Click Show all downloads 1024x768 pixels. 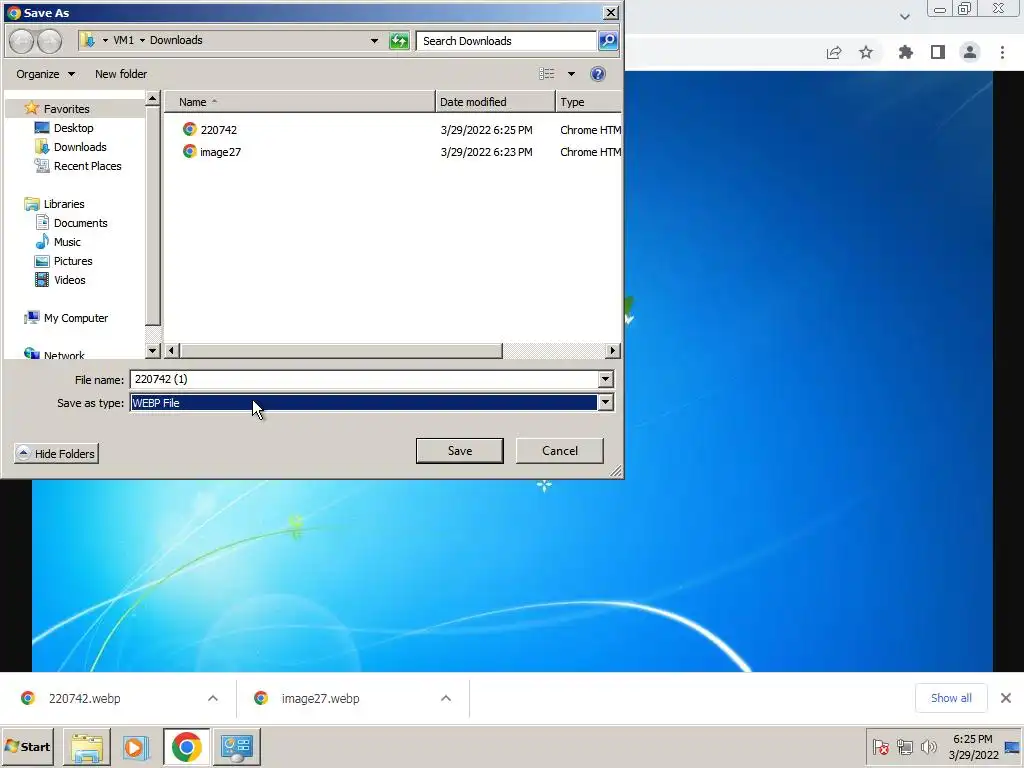tap(951, 698)
